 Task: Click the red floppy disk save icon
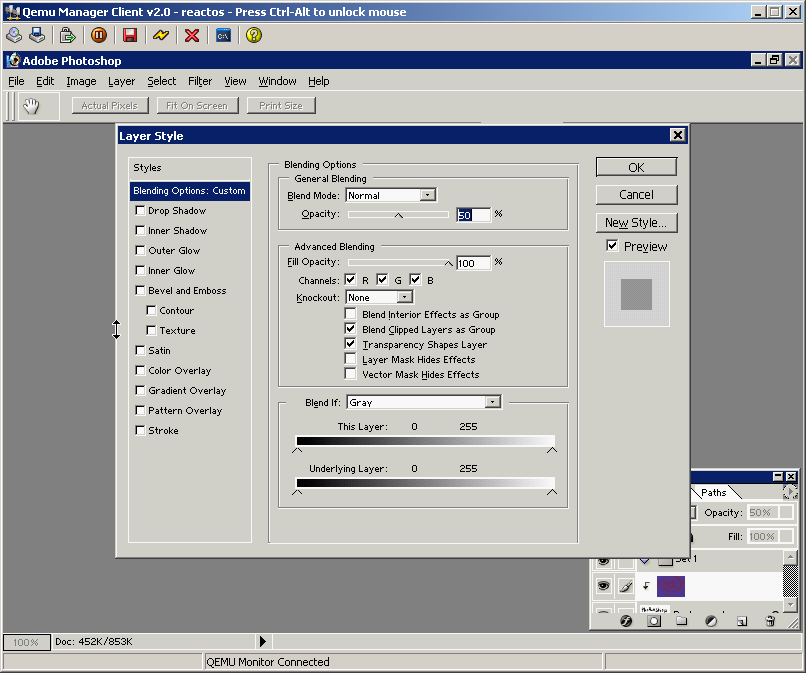coord(129,35)
